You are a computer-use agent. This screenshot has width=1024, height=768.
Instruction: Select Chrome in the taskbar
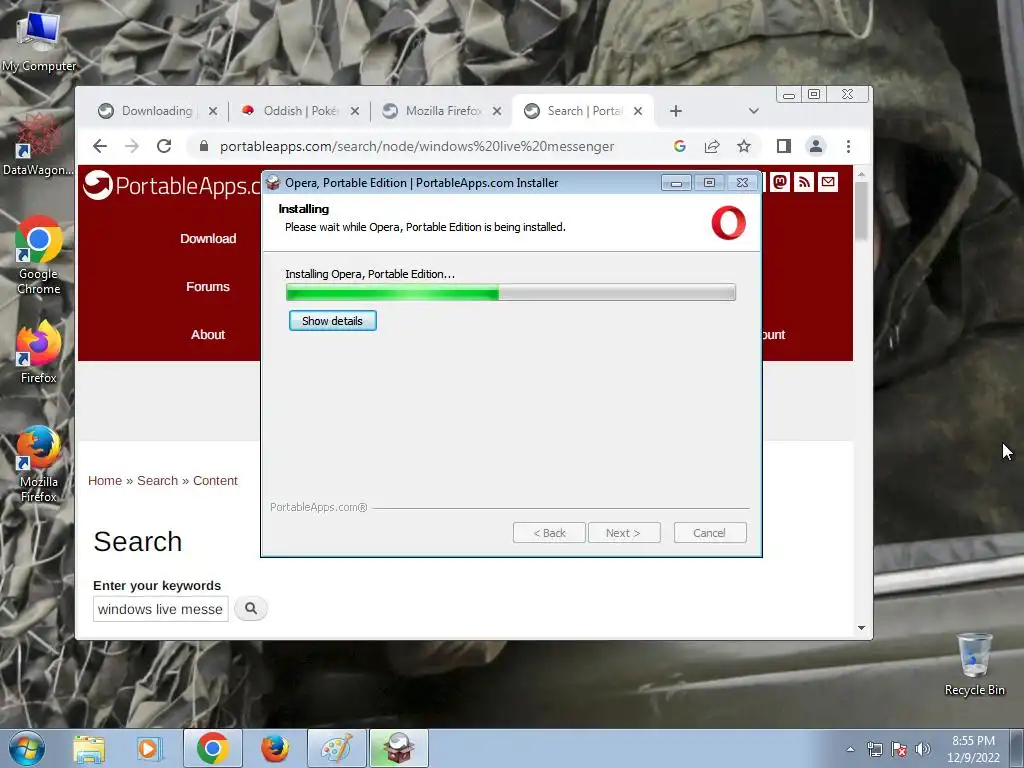coord(212,748)
